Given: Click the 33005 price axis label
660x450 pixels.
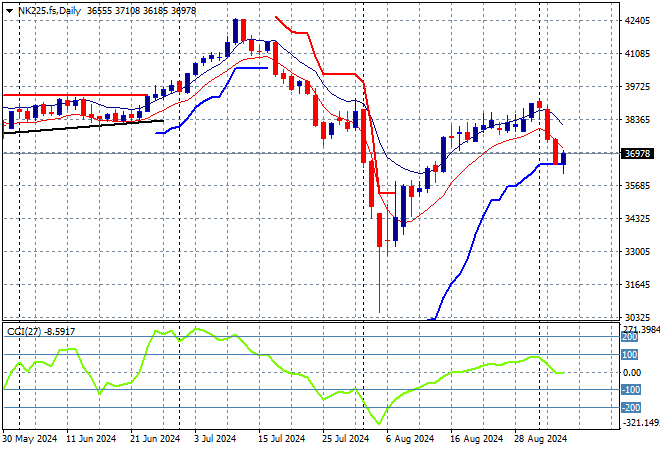Looking at the screenshot, I should 637,252.
